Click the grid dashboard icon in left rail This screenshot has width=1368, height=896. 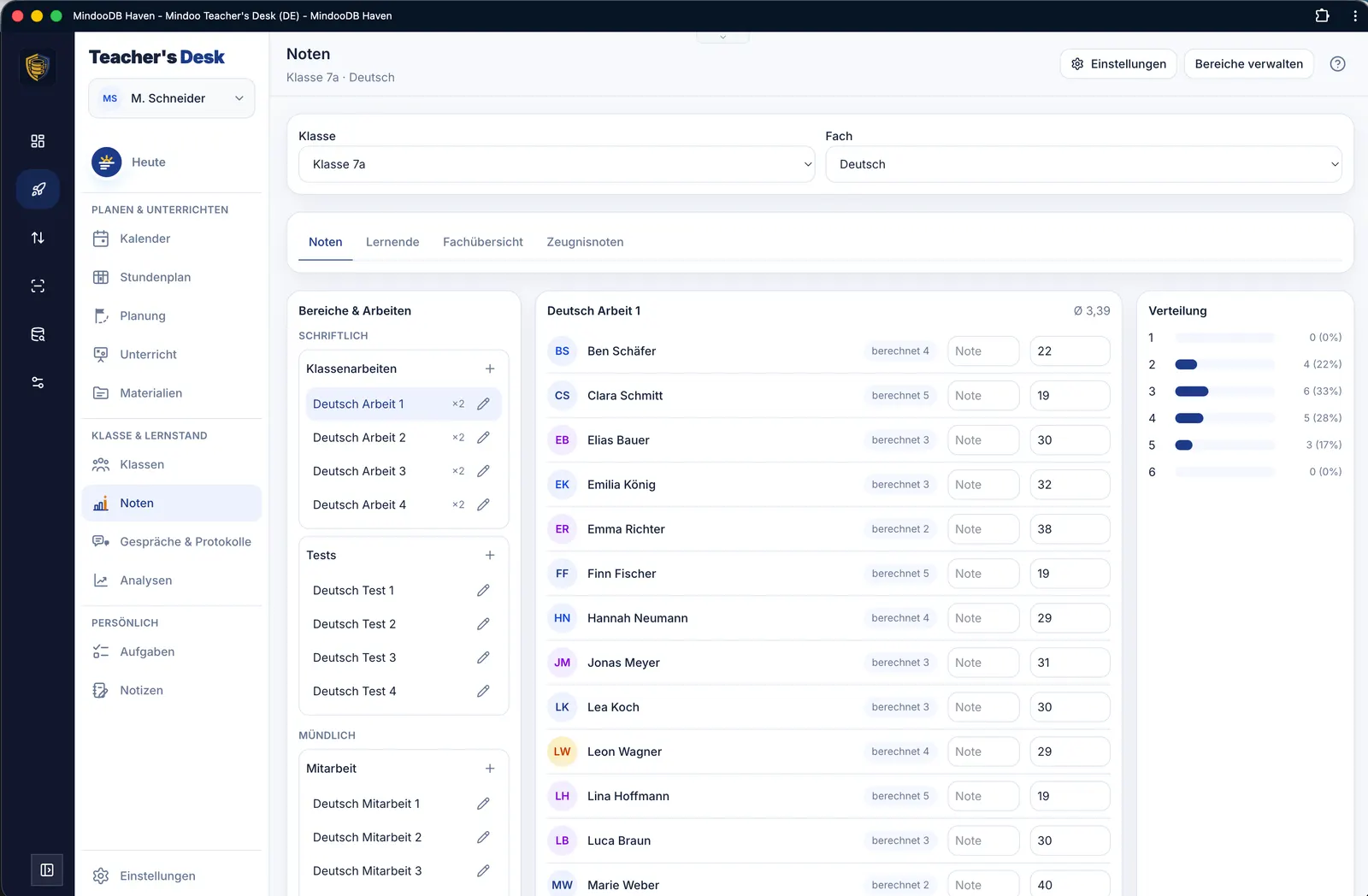coord(38,141)
